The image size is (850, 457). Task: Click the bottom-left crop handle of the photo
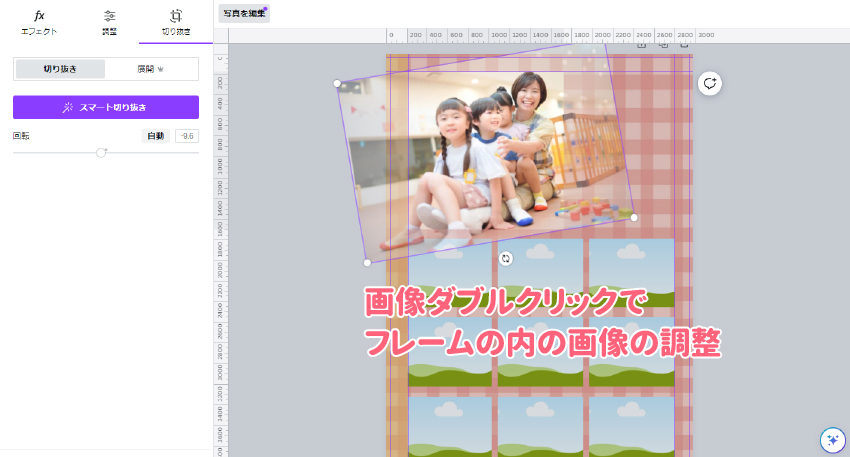coord(367,262)
